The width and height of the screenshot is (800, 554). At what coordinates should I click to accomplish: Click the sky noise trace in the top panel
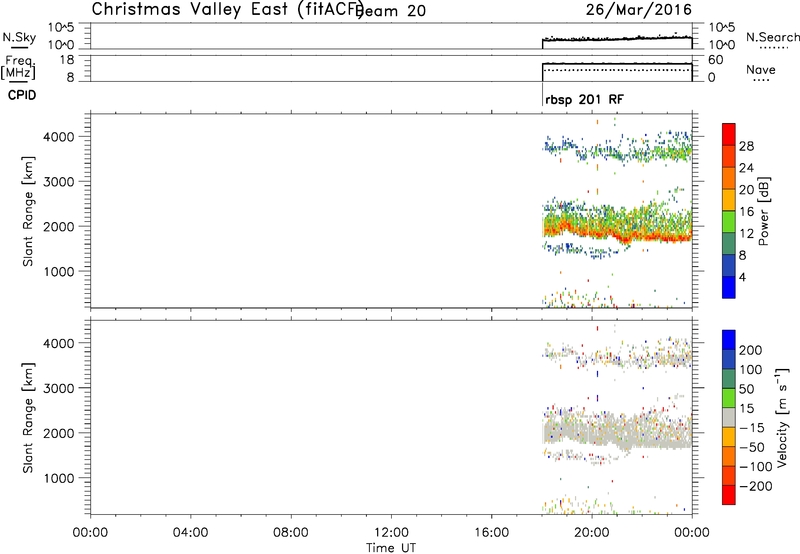(617, 38)
